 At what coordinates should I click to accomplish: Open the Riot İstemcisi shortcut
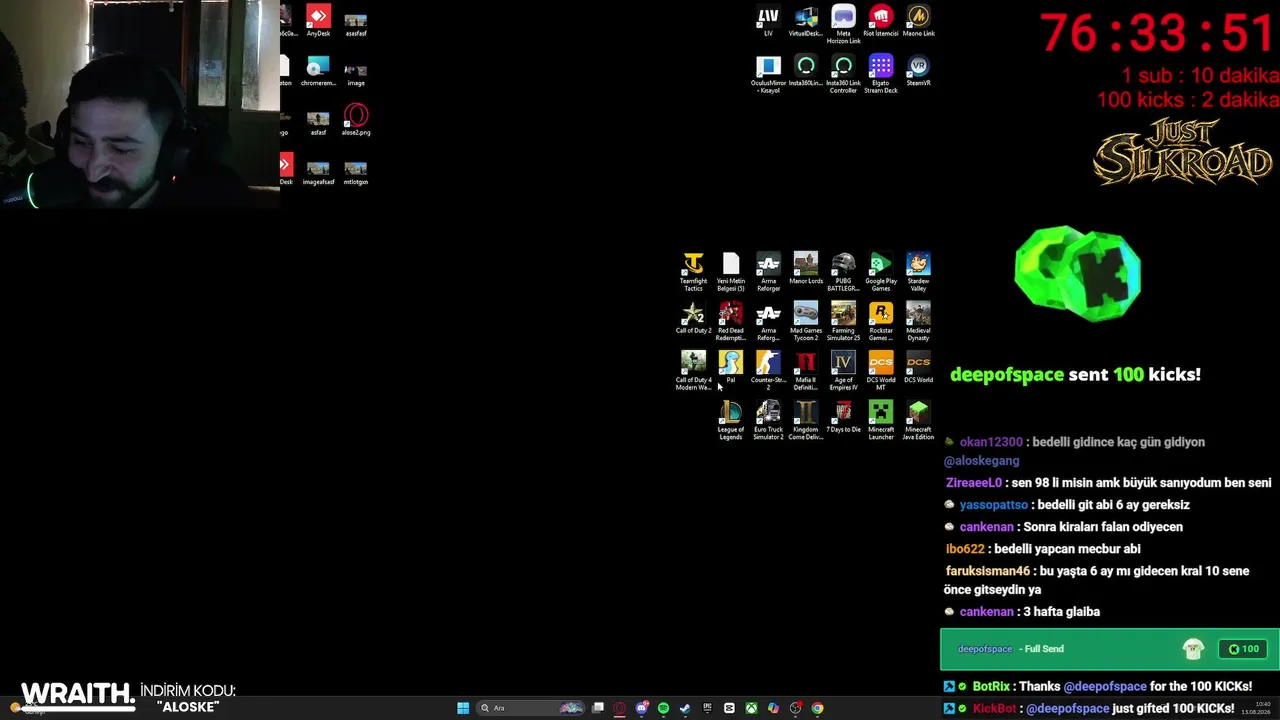(x=881, y=21)
